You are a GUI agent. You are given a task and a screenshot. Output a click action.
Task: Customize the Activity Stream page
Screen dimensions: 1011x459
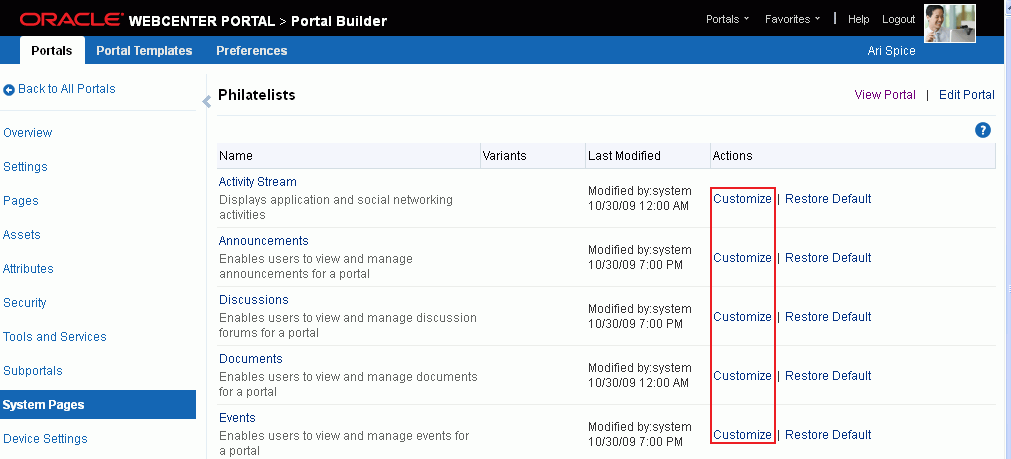[x=742, y=199]
